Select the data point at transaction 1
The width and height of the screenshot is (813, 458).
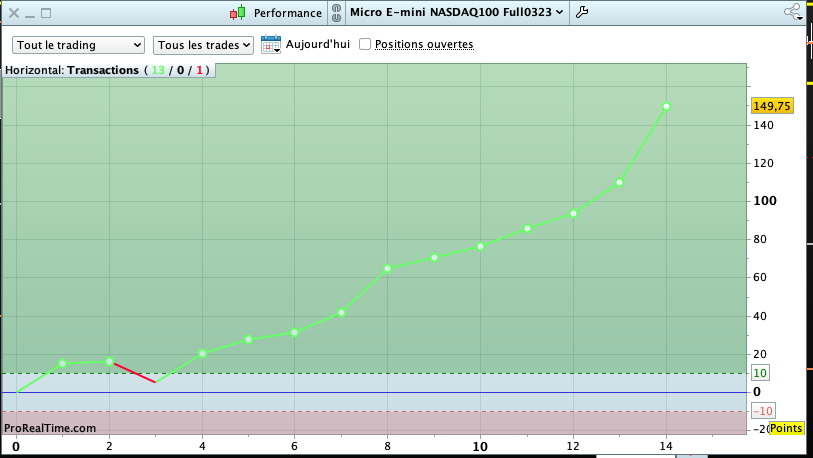click(x=63, y=364)
